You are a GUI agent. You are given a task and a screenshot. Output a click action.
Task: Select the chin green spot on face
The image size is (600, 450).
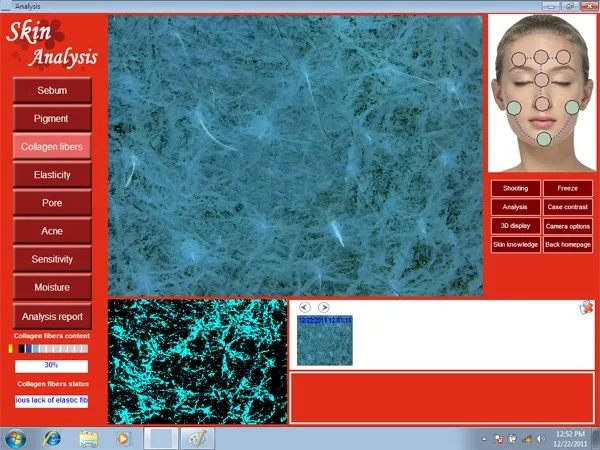(544, 139)
